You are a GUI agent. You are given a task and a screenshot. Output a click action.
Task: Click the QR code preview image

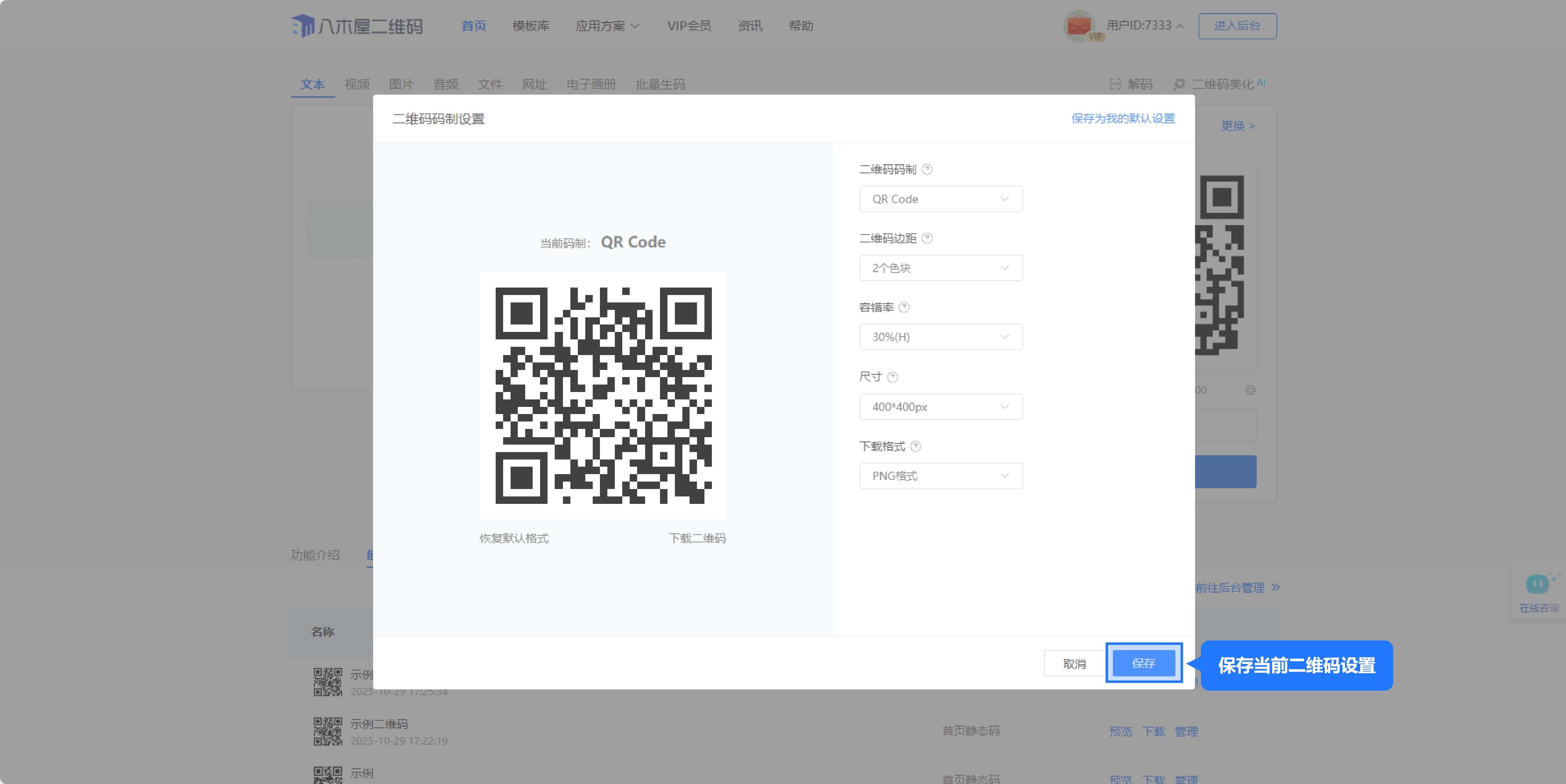pos(603,396)
